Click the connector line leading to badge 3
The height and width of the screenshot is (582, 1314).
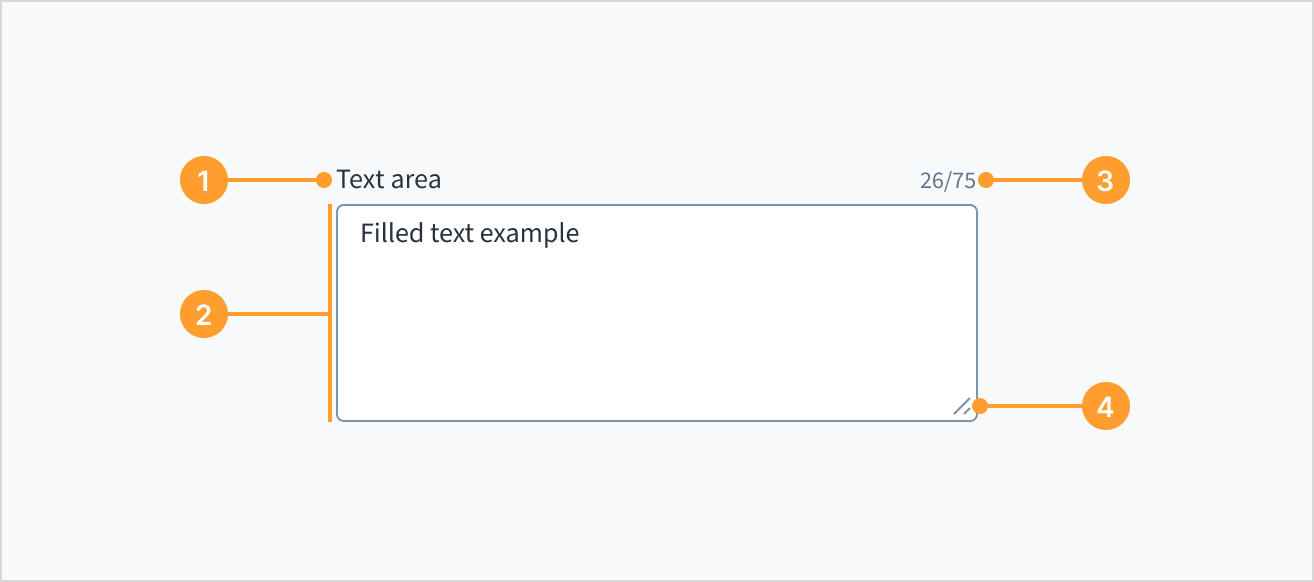coord(1040,180)
